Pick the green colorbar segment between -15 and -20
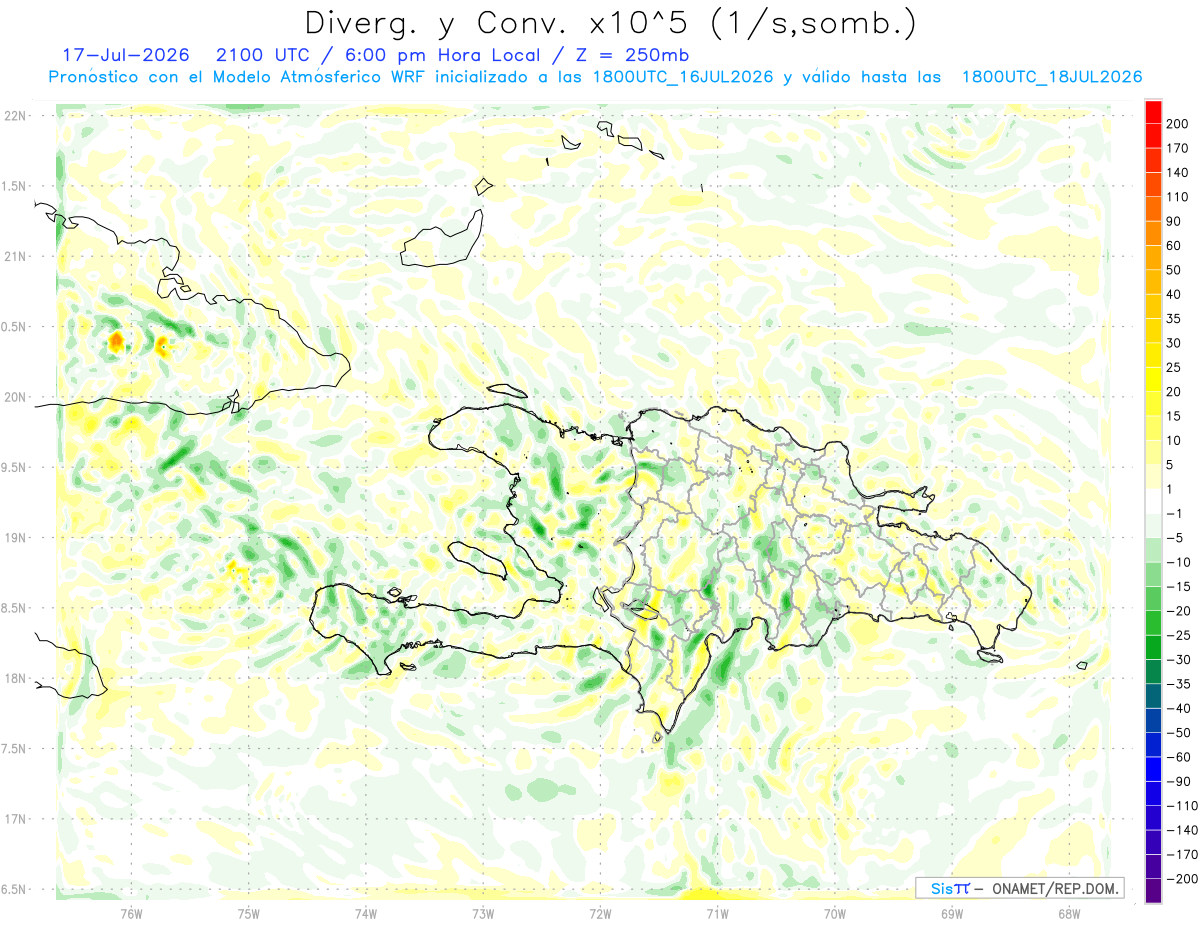Image resolution: width=1200 pixels, height=927 pixels. pyautogui.click(x=1153, y=599)
